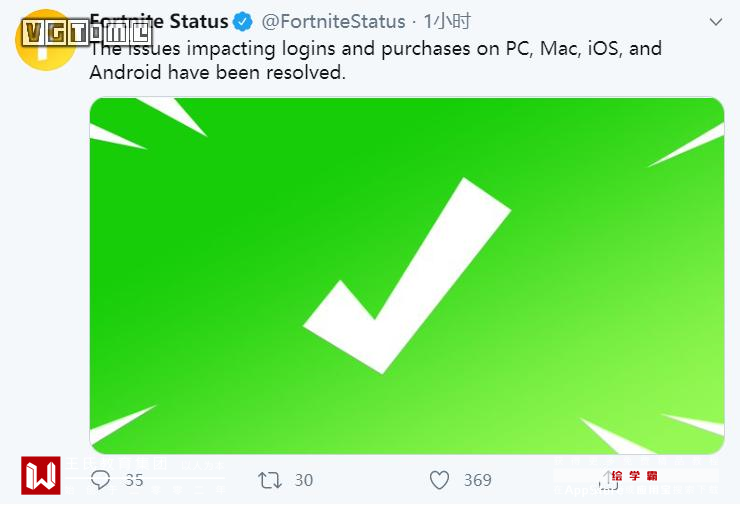Image resolution: width=740 pixels, height=510 pixels.
Task: Click the 拾学霸 watermark label
Action: click(634, 476)
